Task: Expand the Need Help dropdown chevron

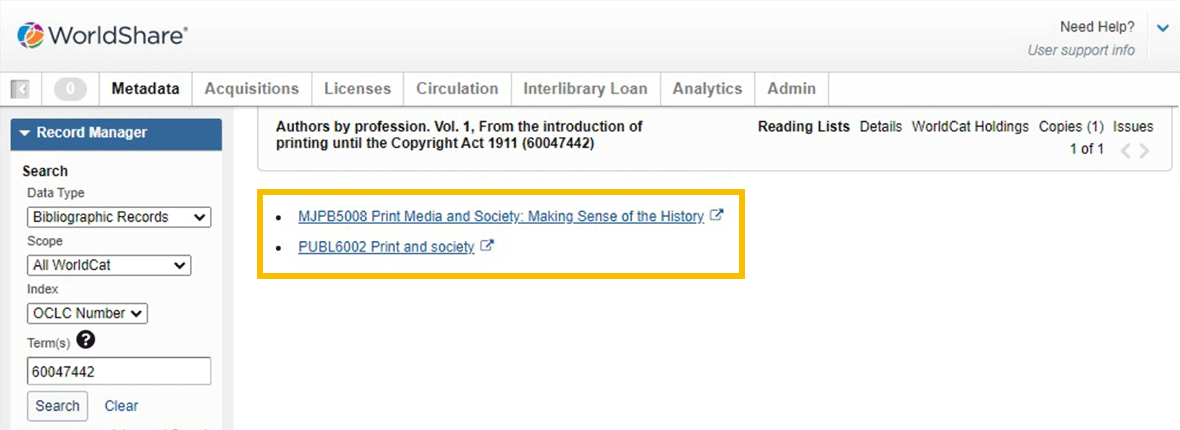Action: coord(1162,28)
